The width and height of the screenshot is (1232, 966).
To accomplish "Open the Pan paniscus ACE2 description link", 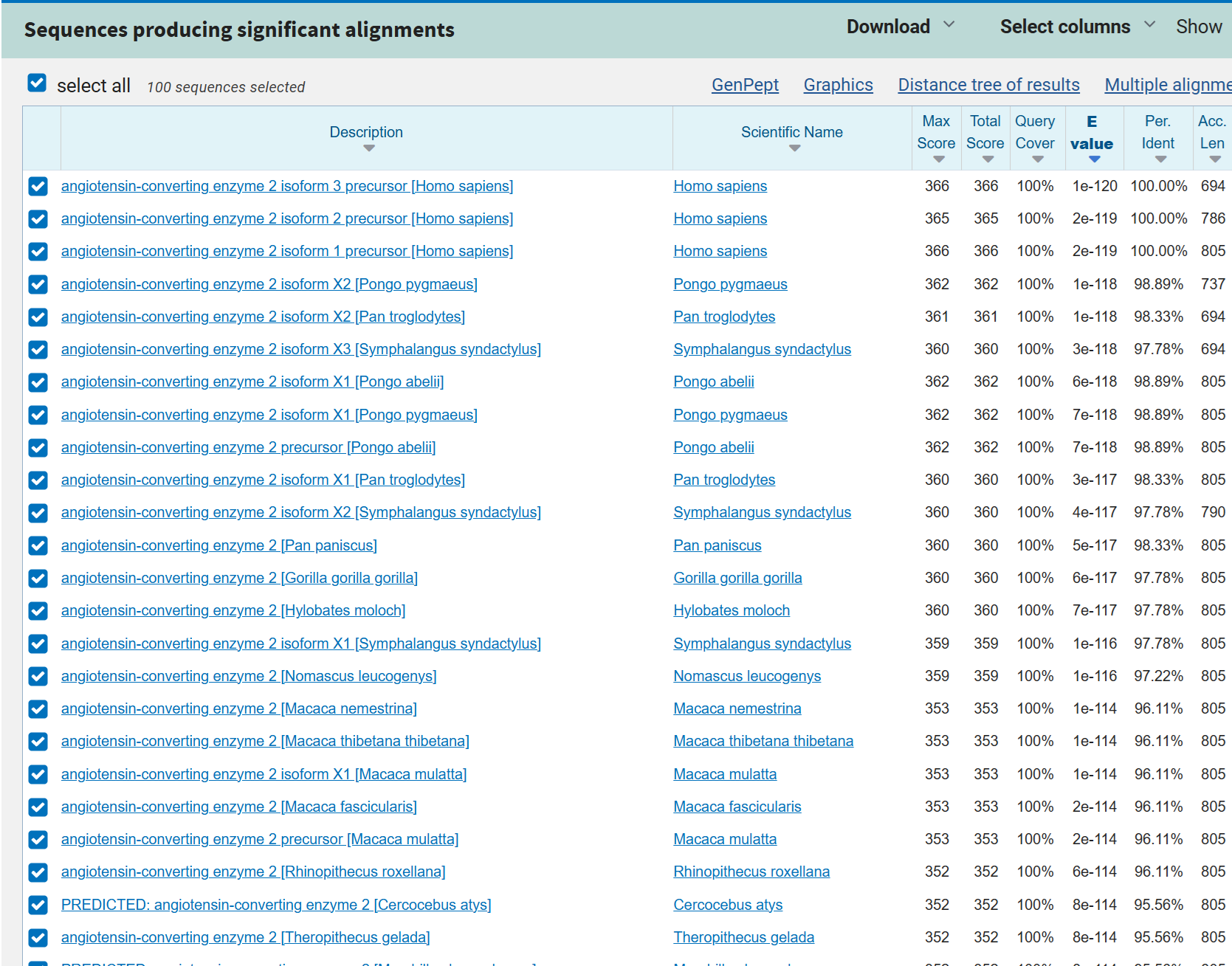I will point(218,545).
